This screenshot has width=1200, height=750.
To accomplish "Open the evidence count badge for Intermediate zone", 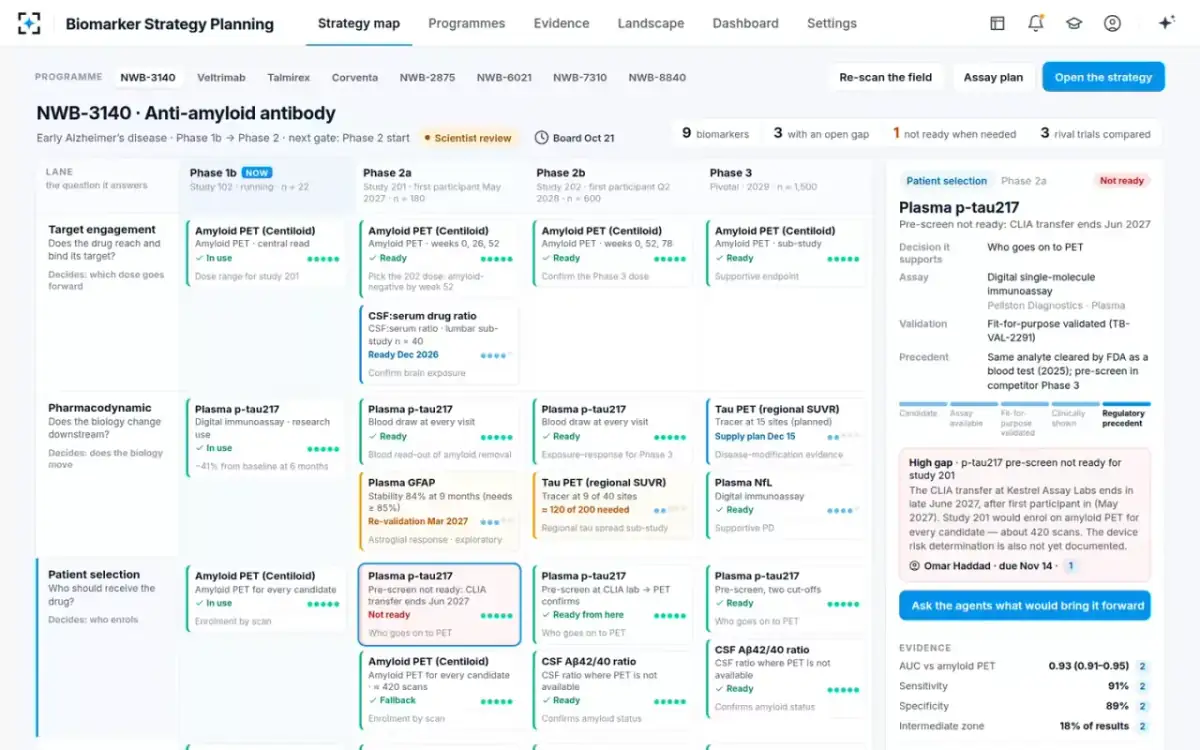I will (x=1142, y=726).
